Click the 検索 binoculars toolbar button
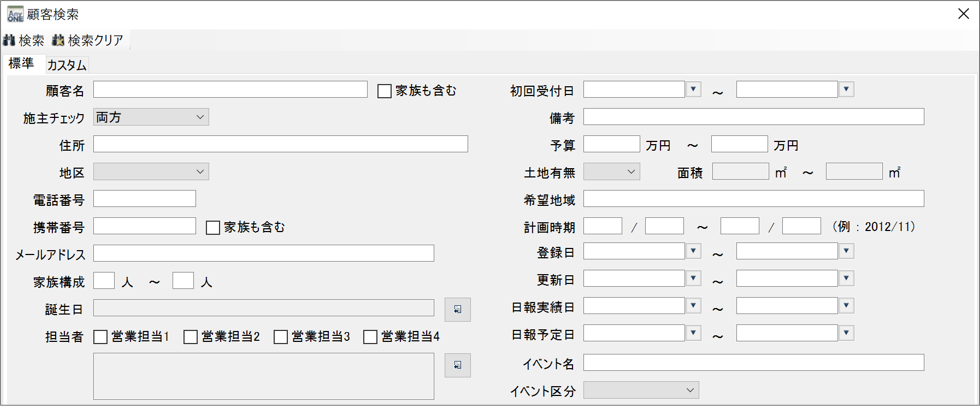 point(24,41)
